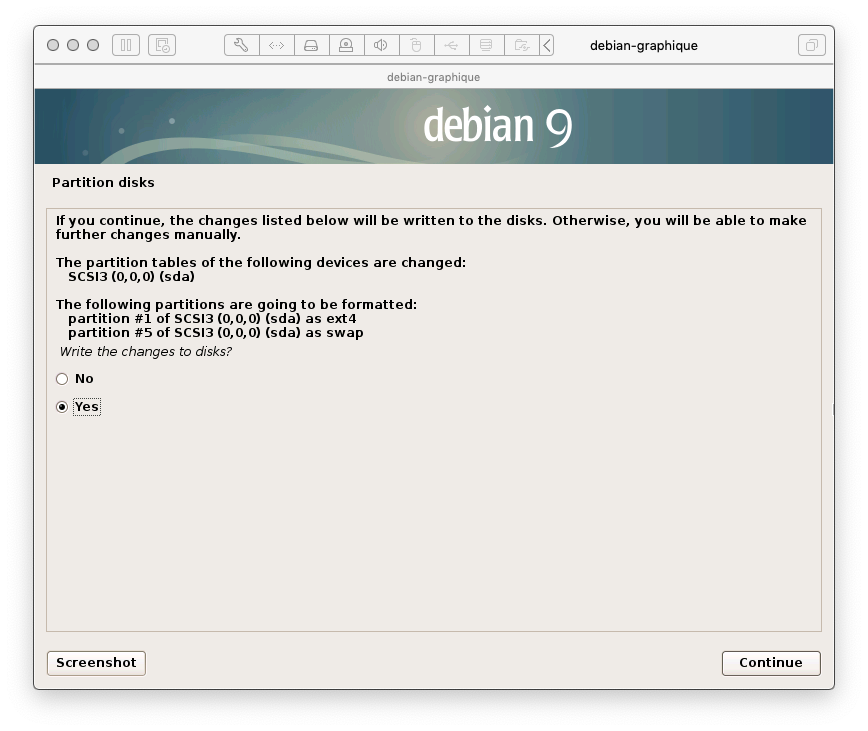Close the debian-graphique window

click(x=53, y=45)
